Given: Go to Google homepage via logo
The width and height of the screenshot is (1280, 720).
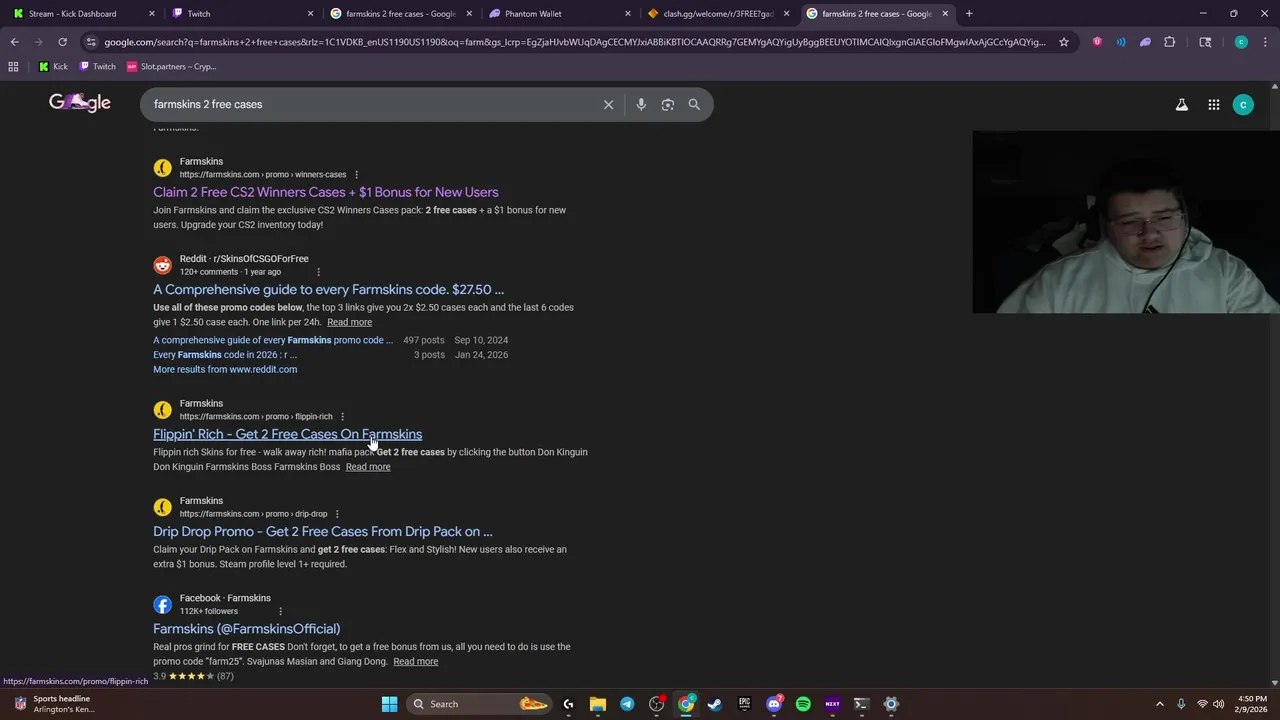Looking at the screenshot, I should pos(80,103).
